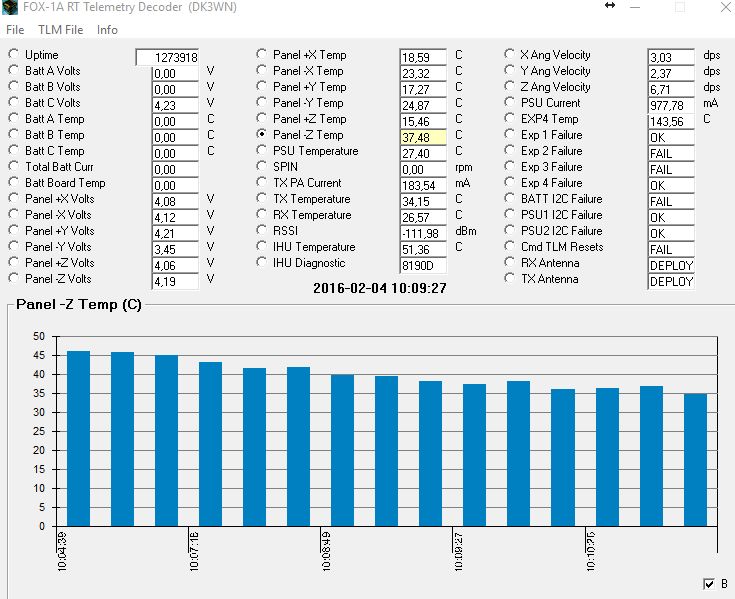Select the Exp 3 Failure radio button

point(510,166)
